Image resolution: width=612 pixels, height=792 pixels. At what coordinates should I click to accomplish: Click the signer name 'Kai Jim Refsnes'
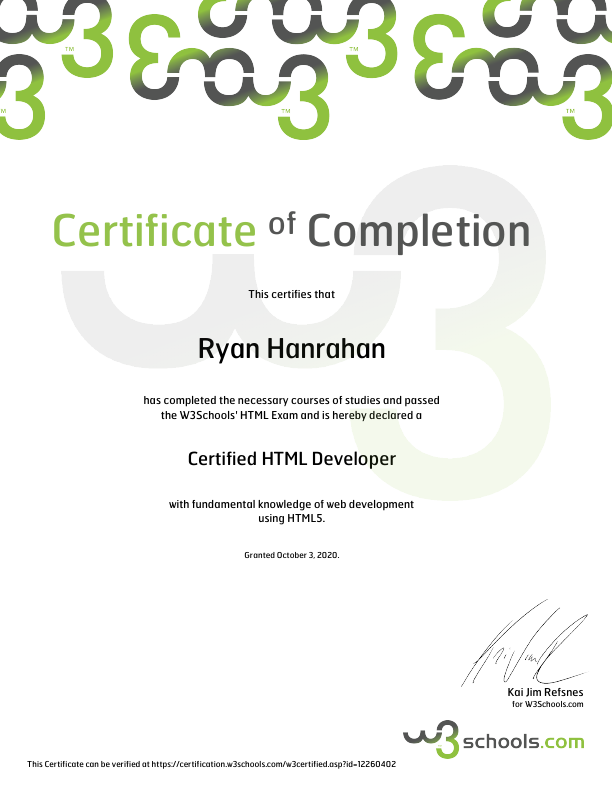coord(545,692)
